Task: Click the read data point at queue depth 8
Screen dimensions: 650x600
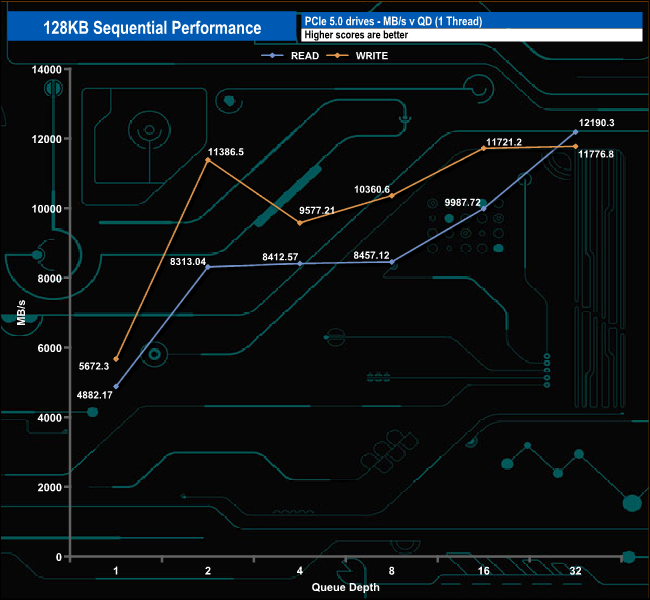Action: [392, 262]
